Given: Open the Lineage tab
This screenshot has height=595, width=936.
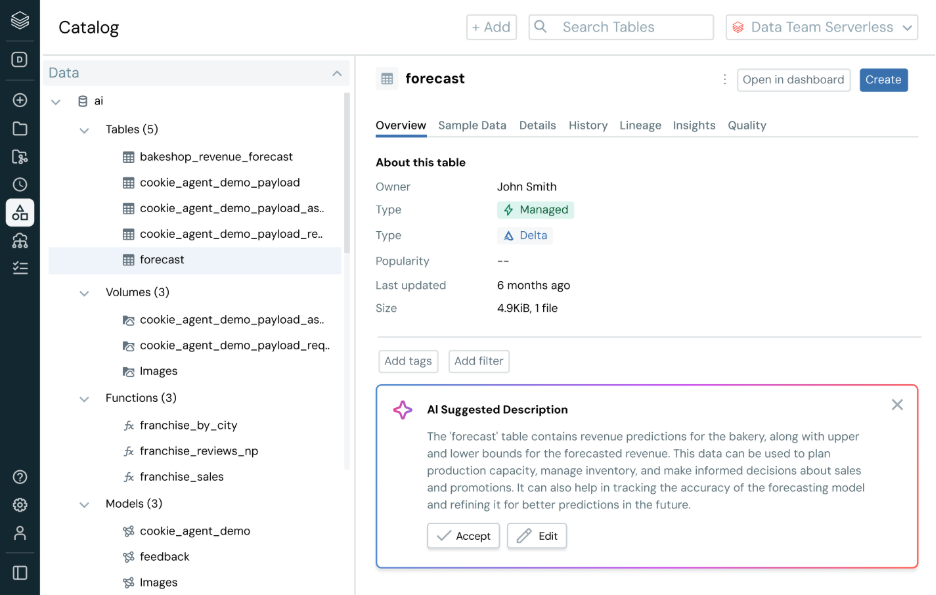Looking at the screenshot, I should pos(640,125).
